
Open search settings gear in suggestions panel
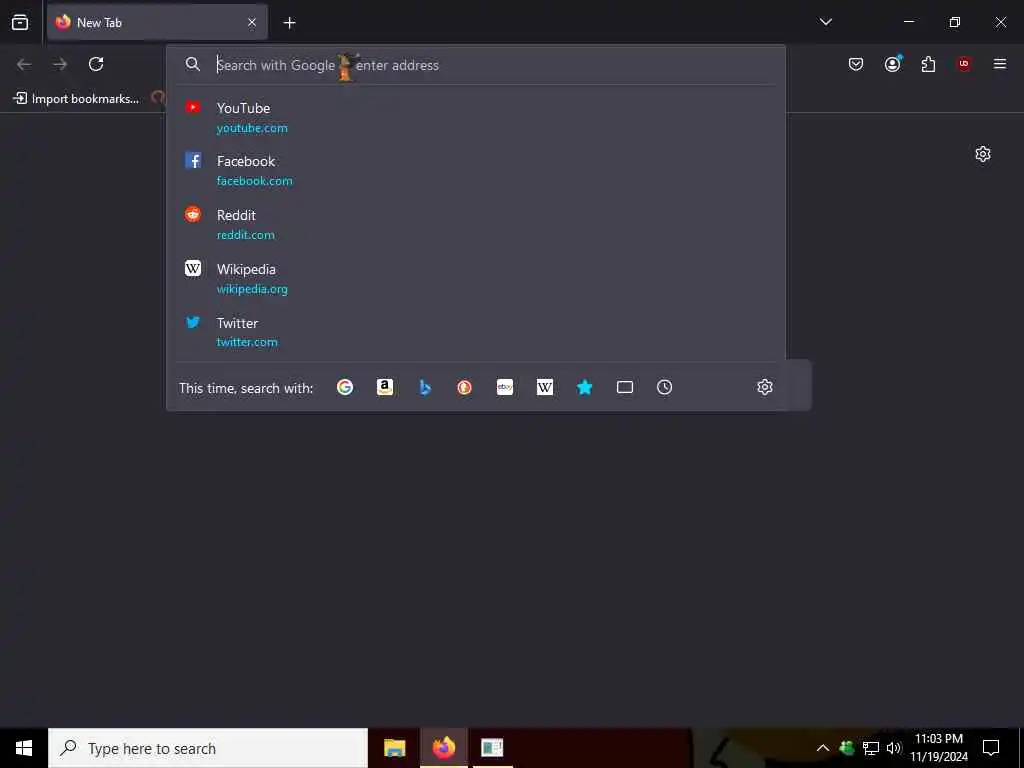(765, 387)
